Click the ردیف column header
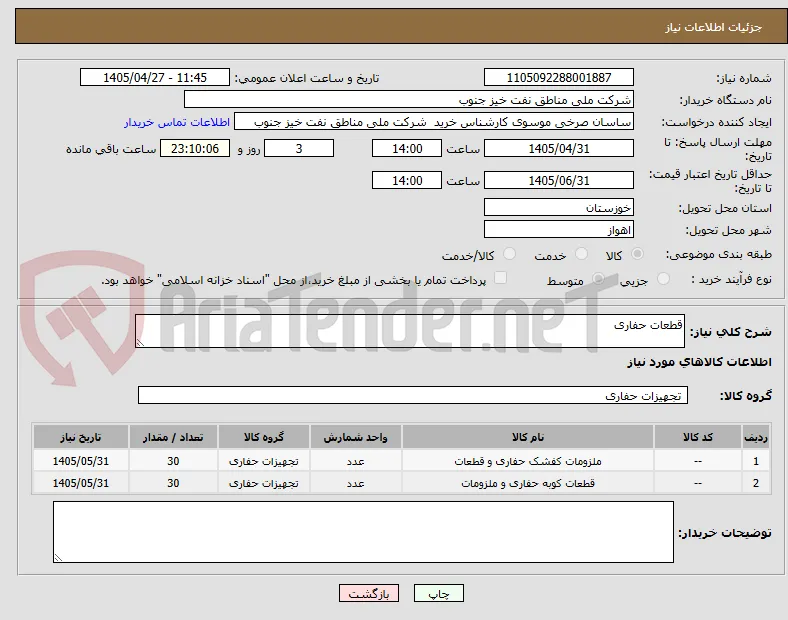This screenshot has height=620, width=788. 755,437
